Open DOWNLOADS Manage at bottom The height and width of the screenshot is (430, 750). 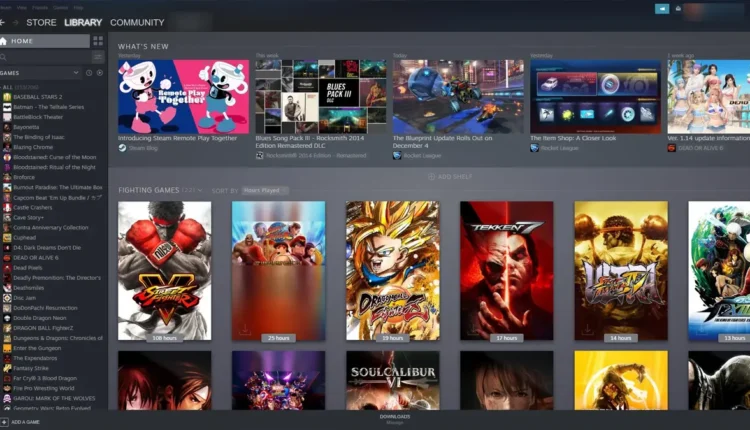click(x=395, y=419)
